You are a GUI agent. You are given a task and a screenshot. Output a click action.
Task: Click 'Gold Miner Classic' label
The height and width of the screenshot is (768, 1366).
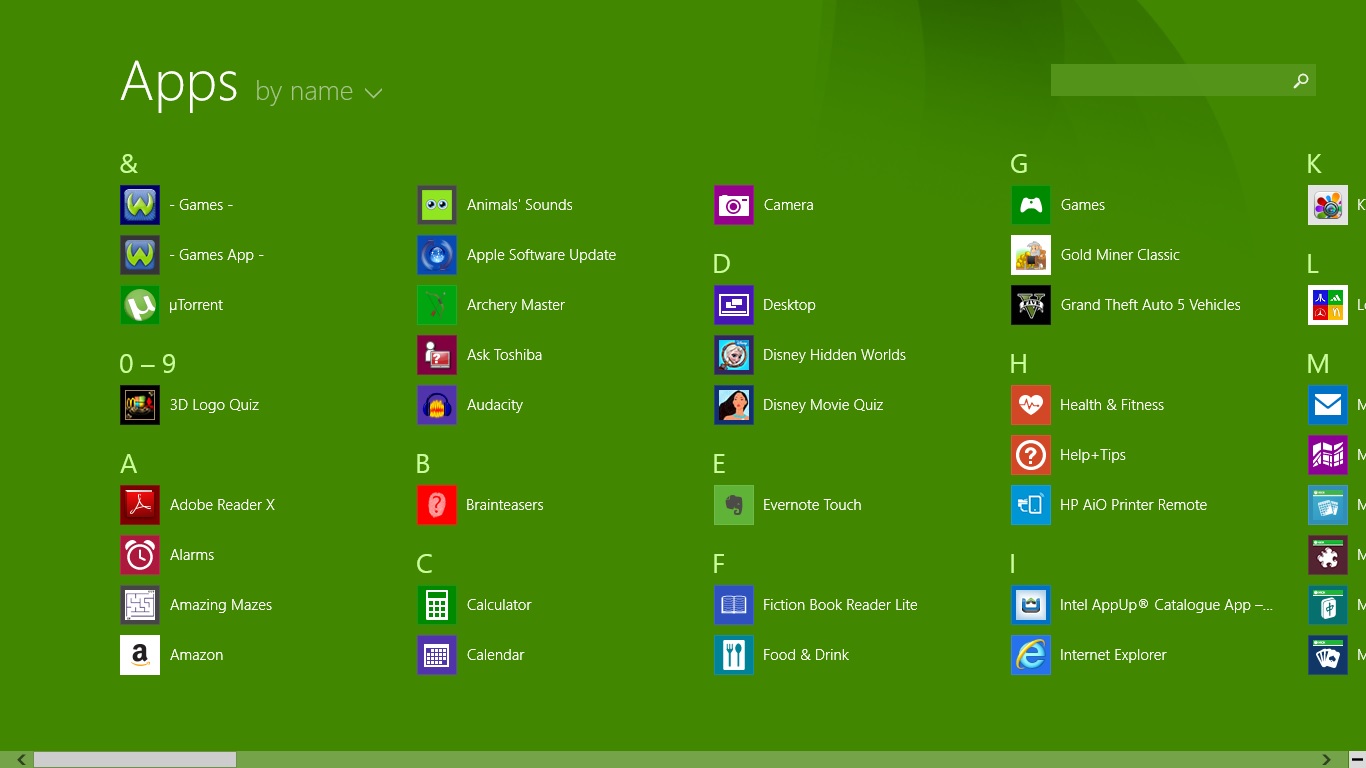(1120, 255)
